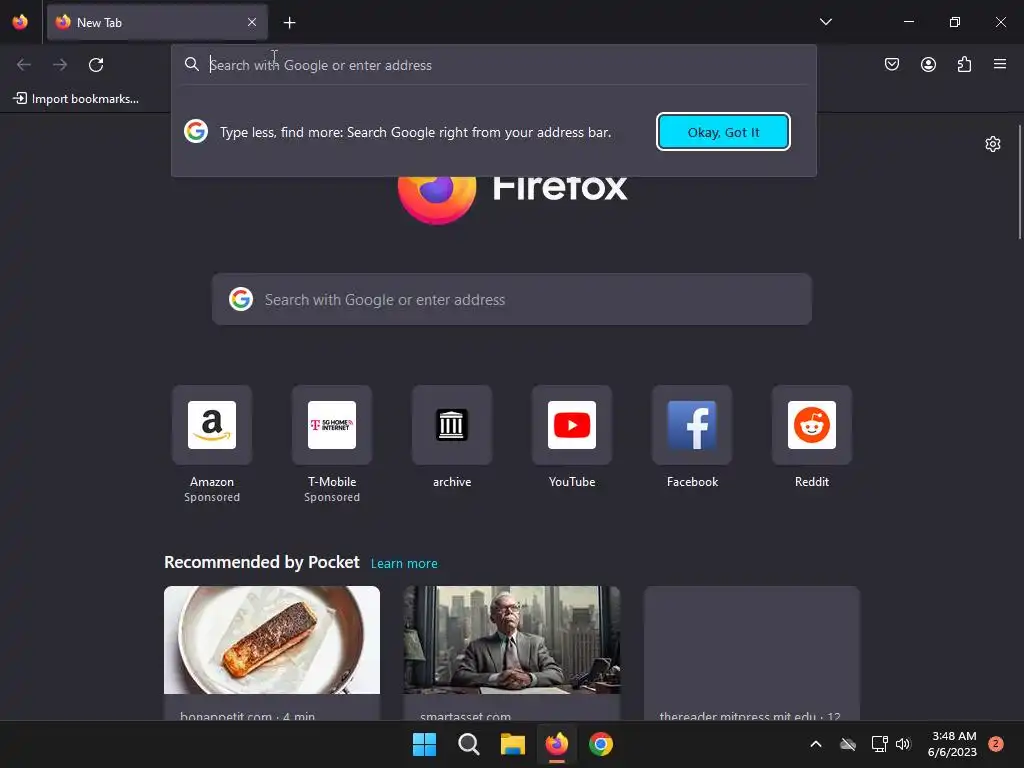Open Windows taskbar search

[468, 744]
